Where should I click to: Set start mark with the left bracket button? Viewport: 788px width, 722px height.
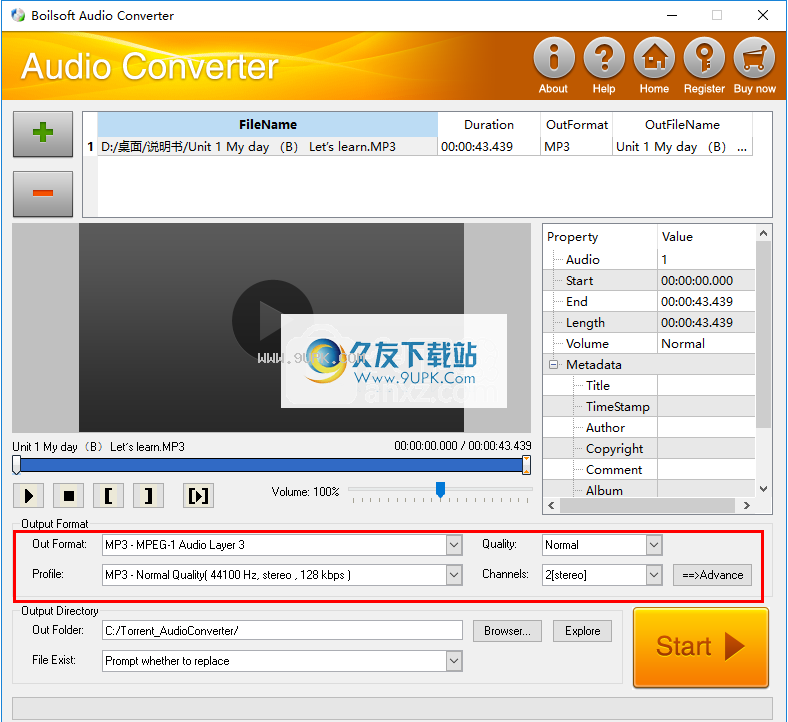coord(109,496)
